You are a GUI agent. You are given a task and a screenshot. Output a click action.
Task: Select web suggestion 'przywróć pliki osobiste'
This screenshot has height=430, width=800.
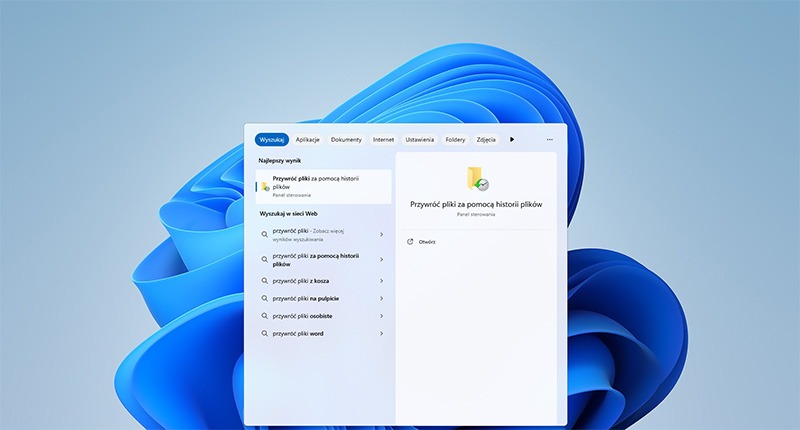[x=323, y=316]
